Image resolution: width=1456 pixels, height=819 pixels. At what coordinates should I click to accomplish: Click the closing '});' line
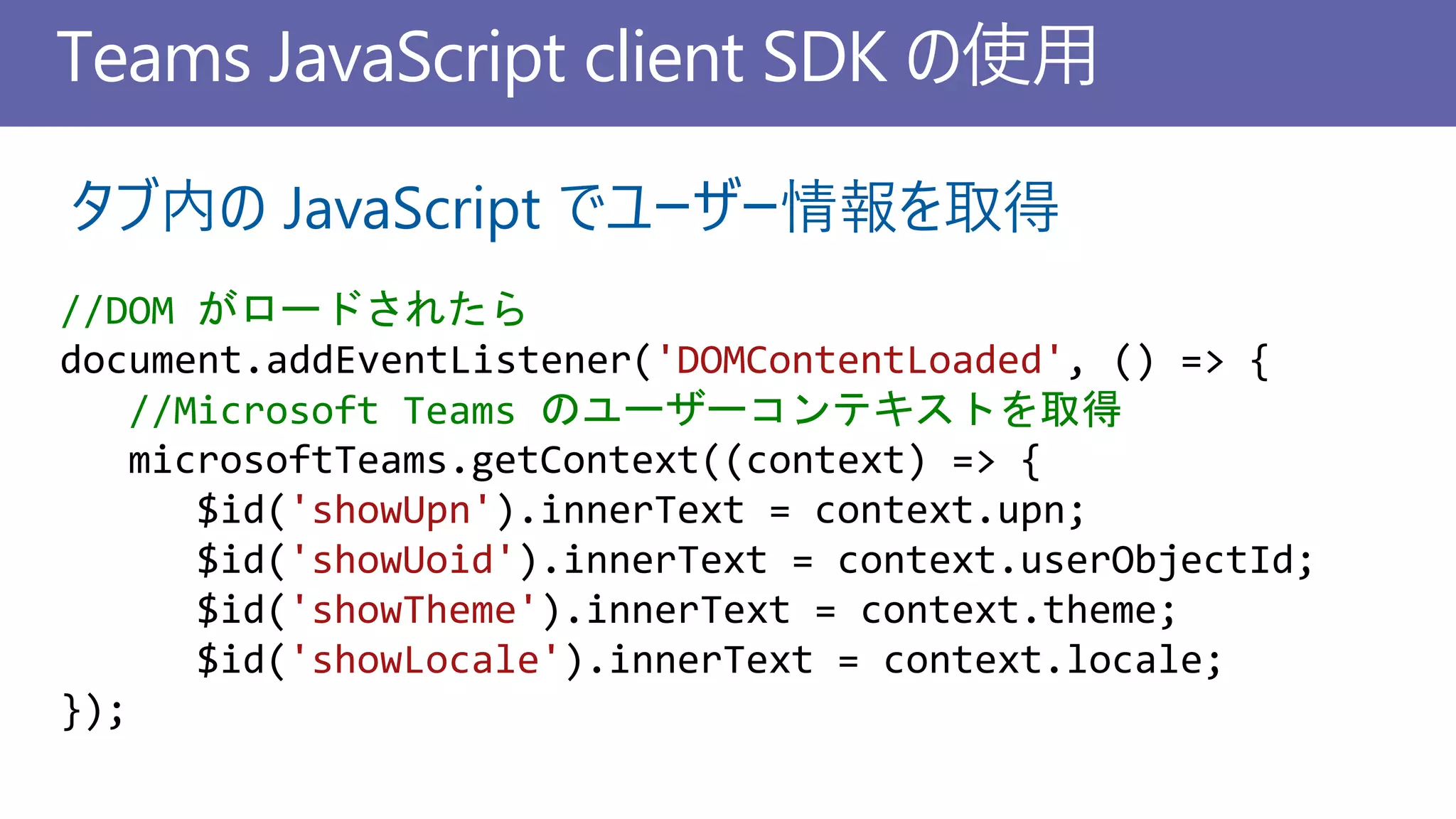(93, 710)
